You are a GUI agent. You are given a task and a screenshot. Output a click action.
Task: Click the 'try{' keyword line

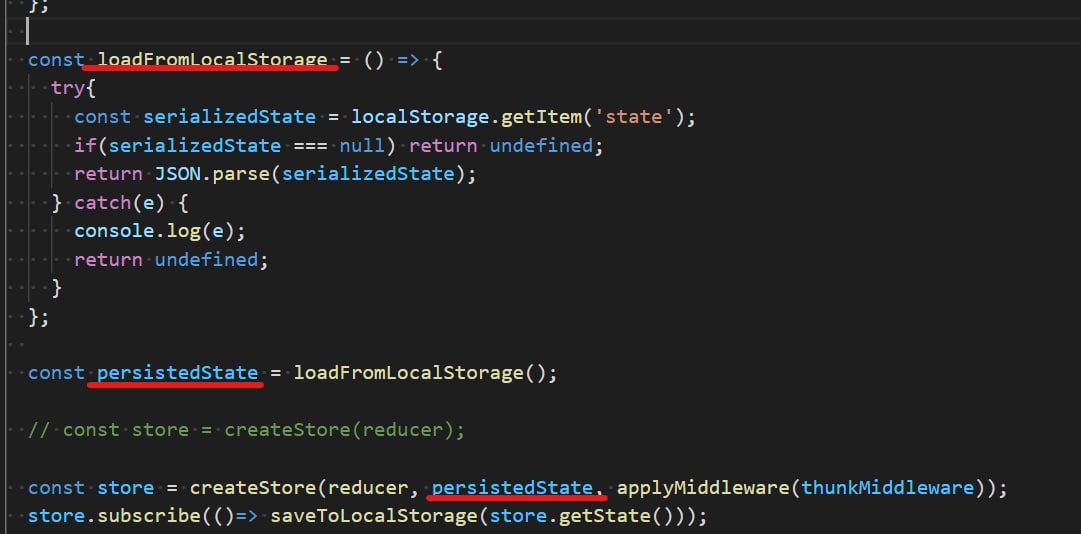click(x=74, y=88)
